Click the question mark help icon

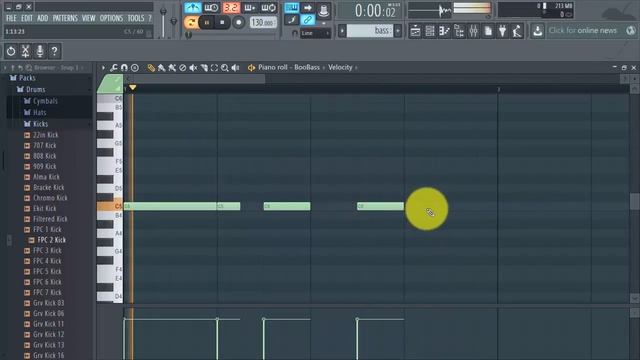point(54,51)
